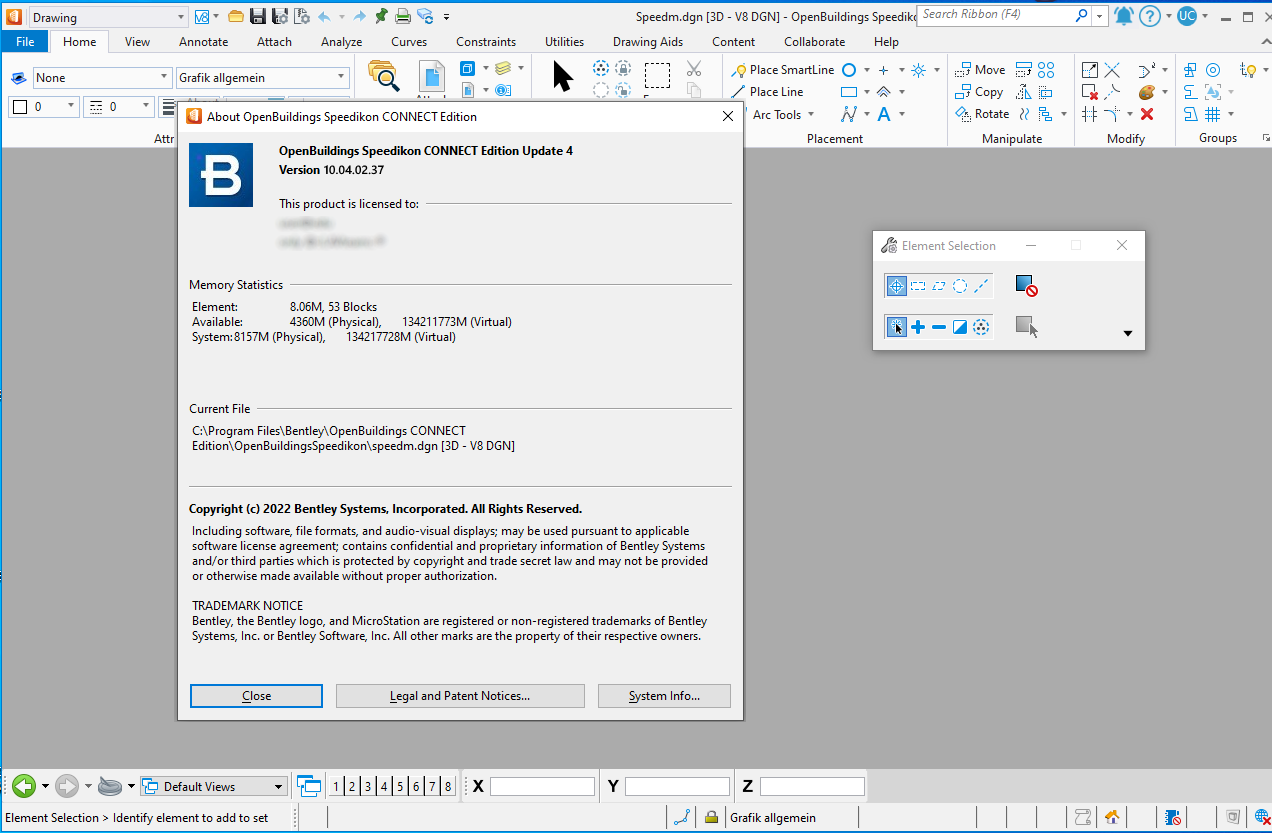Click the Open File folder icon in quick access toolbar
The width and height of the screenshot is (1272, 833).
(x=236, y=16)
